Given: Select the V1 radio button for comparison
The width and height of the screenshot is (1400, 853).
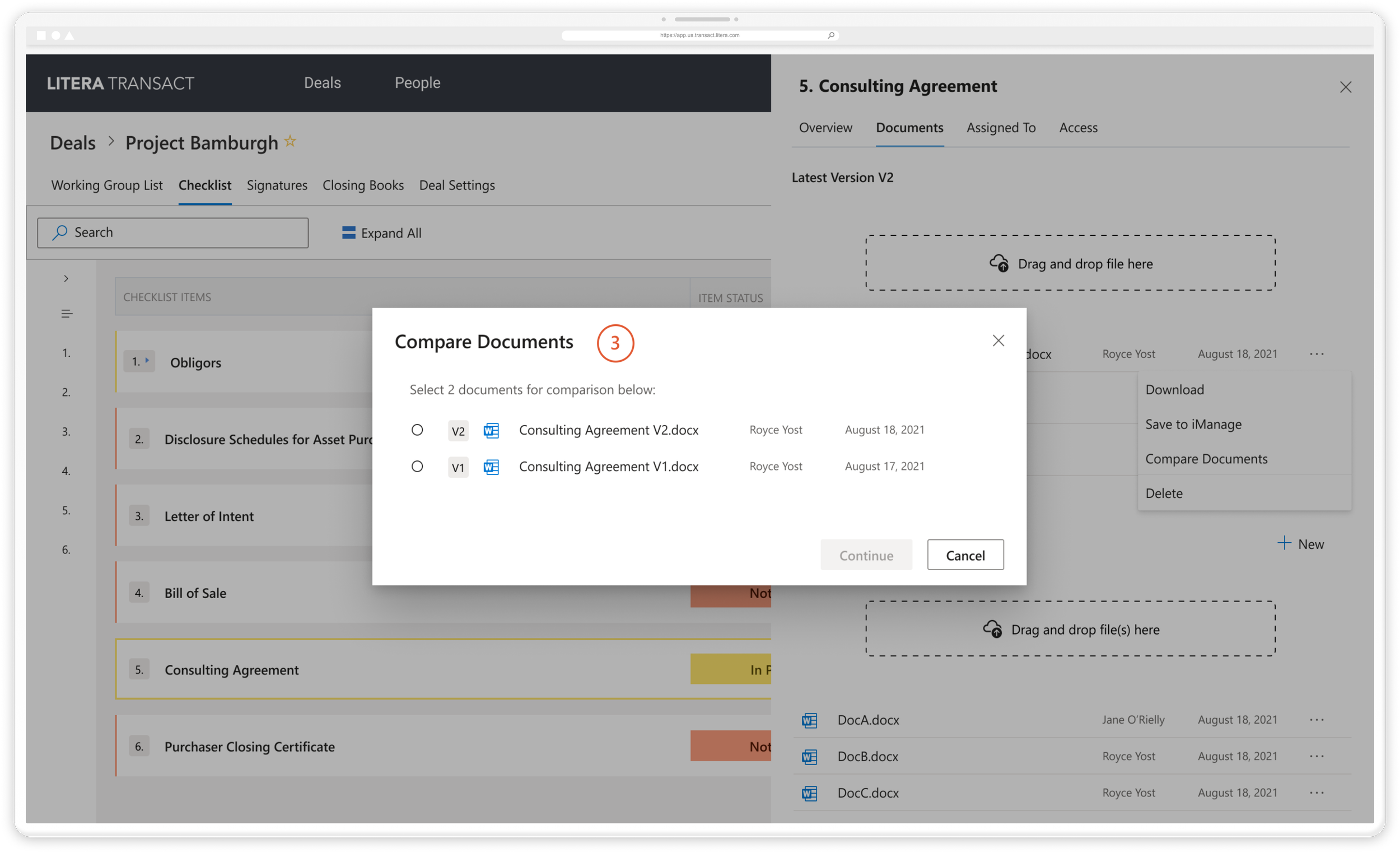Looking at the screenshot, I should tap(418, 467).
